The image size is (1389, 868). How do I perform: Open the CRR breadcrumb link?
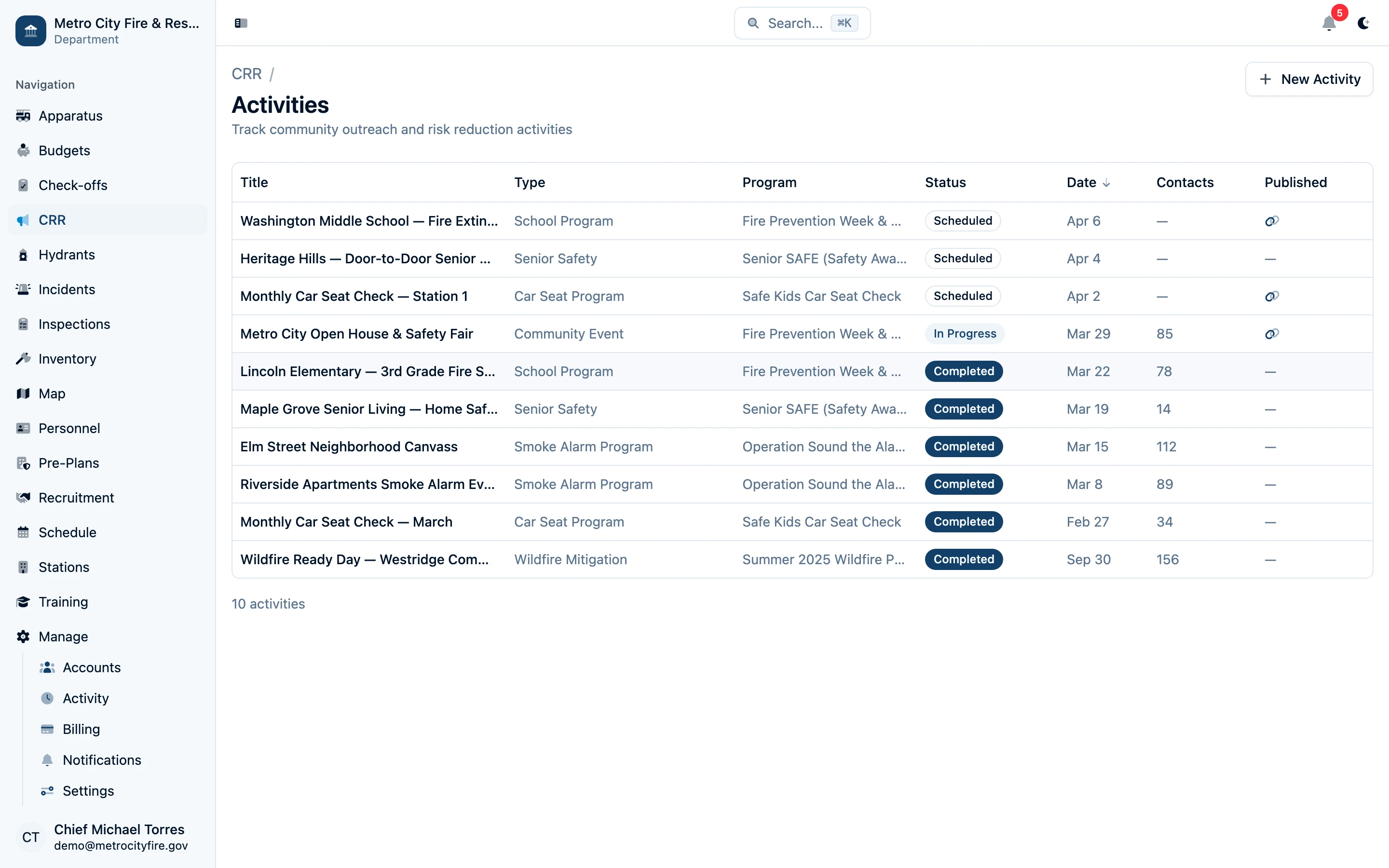click(247, 73)
